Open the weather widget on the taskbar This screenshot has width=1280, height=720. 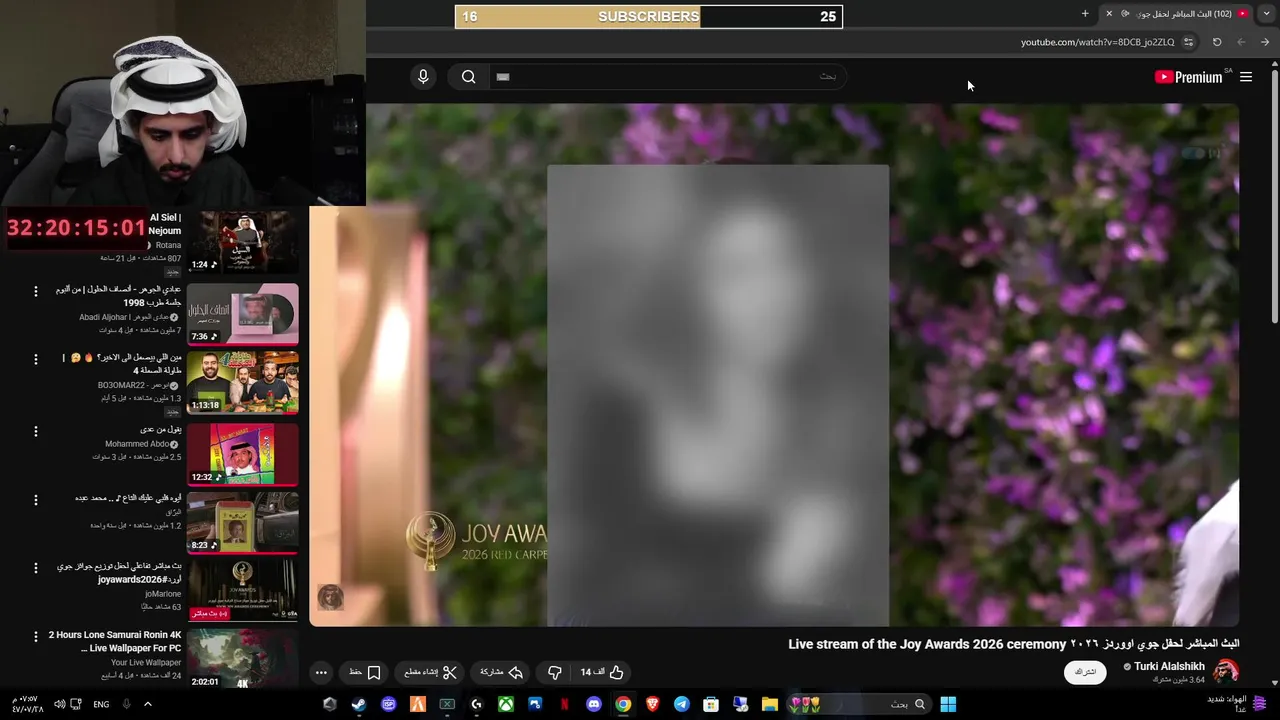[x=1237, y=704]
